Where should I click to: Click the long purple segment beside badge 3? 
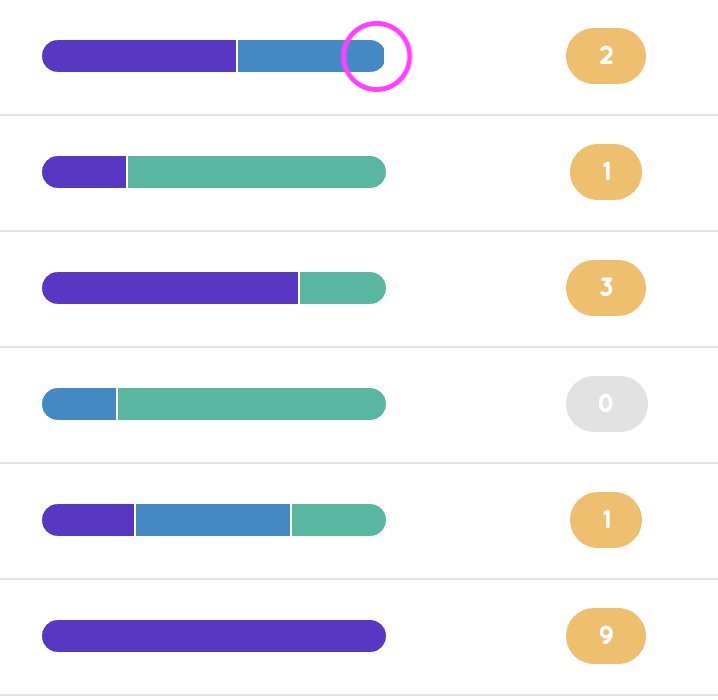pos(170,288)
